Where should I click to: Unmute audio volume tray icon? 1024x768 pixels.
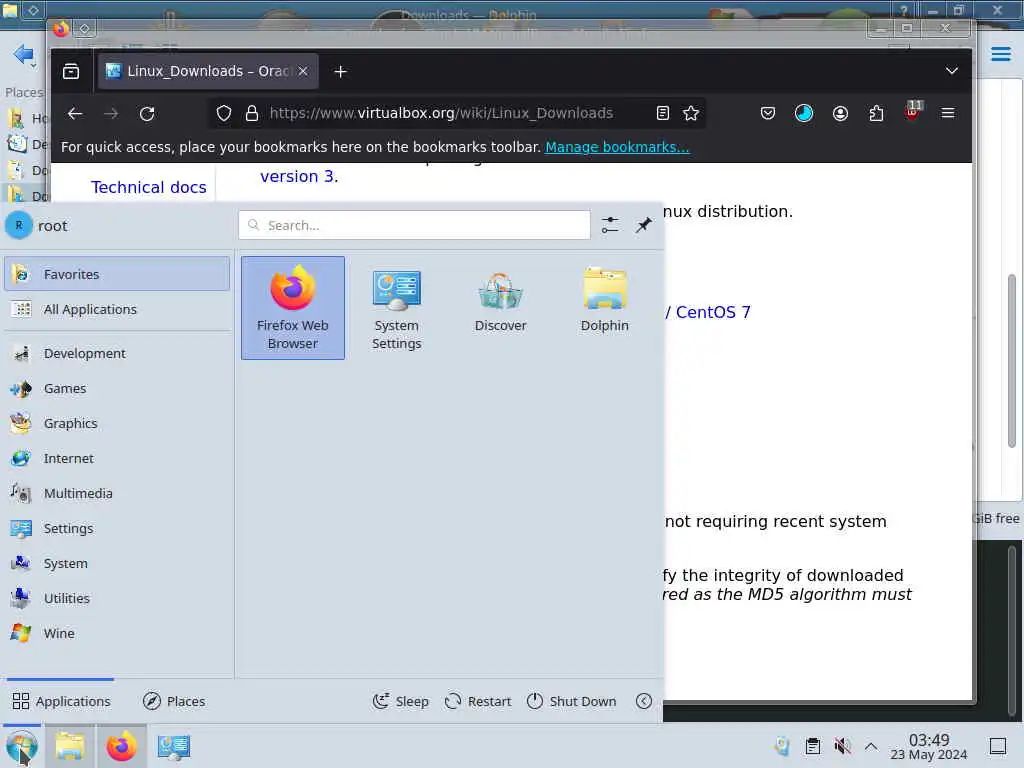[842, 746]
